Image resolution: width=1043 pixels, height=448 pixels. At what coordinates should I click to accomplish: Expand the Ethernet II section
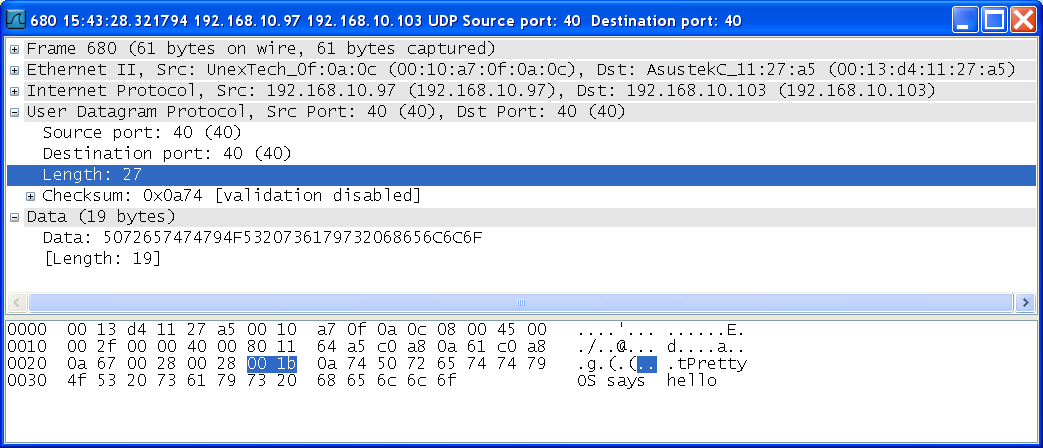point(14,70)
